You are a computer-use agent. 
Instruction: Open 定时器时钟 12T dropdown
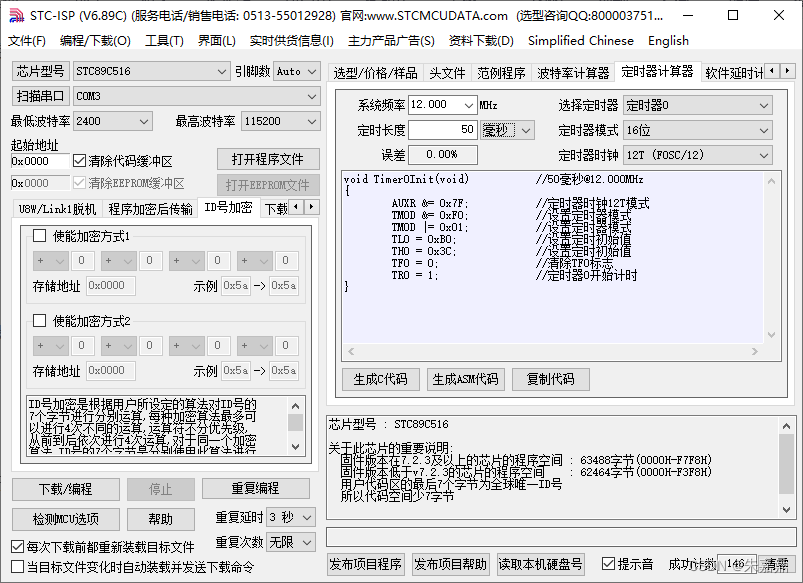[698, 155]
